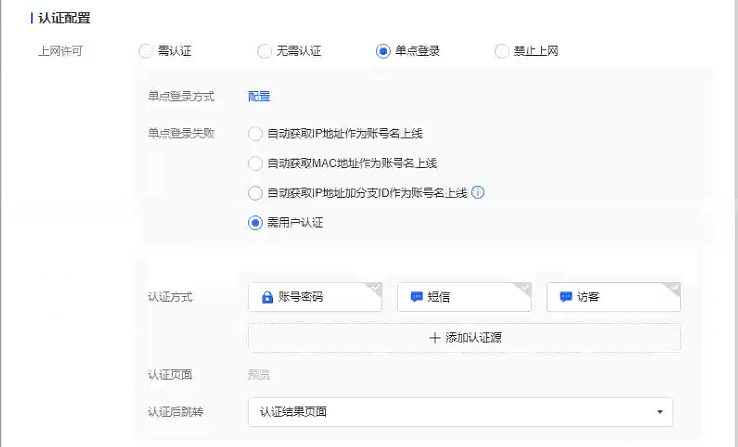The width and height of the screenshot is (738, 447).
Task: Choose 自动获取MAC地址作为账号名上线 option
Action: tap(255, 163)
